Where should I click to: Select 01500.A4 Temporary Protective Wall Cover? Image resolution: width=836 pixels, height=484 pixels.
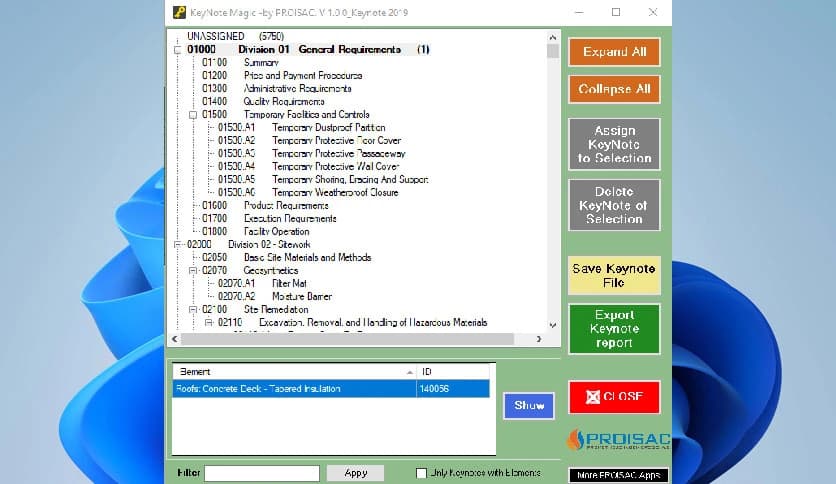(309, 166)
